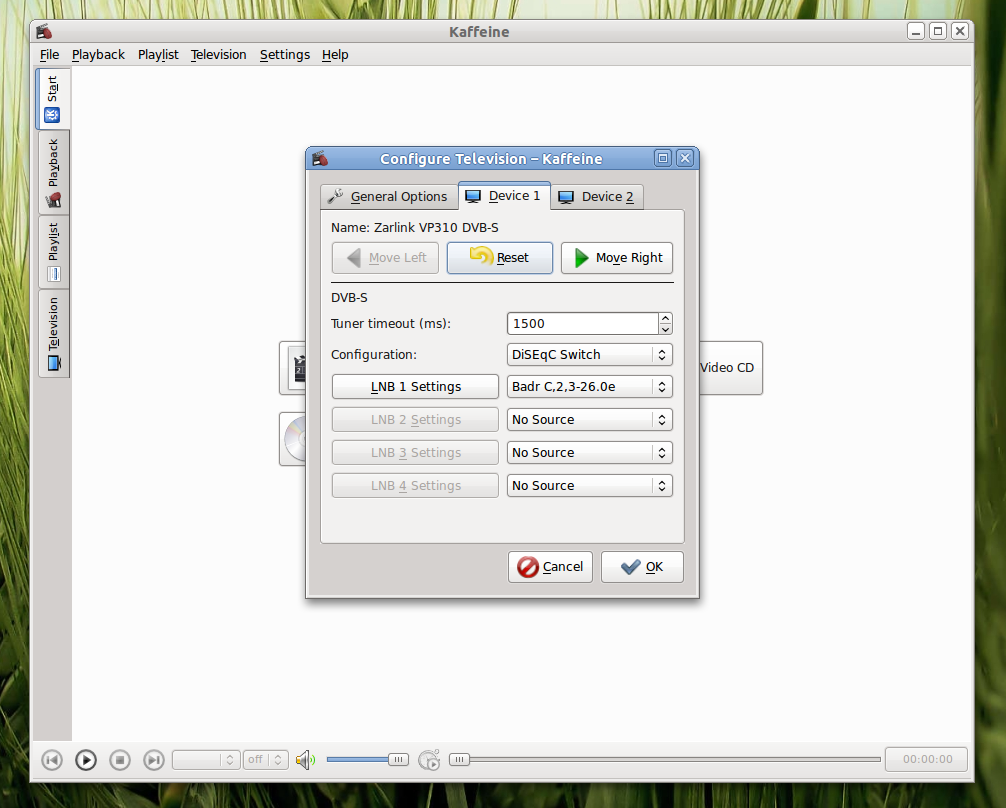Open the Start tab in Kaffeine sidebar

click(x=53, y=99)
